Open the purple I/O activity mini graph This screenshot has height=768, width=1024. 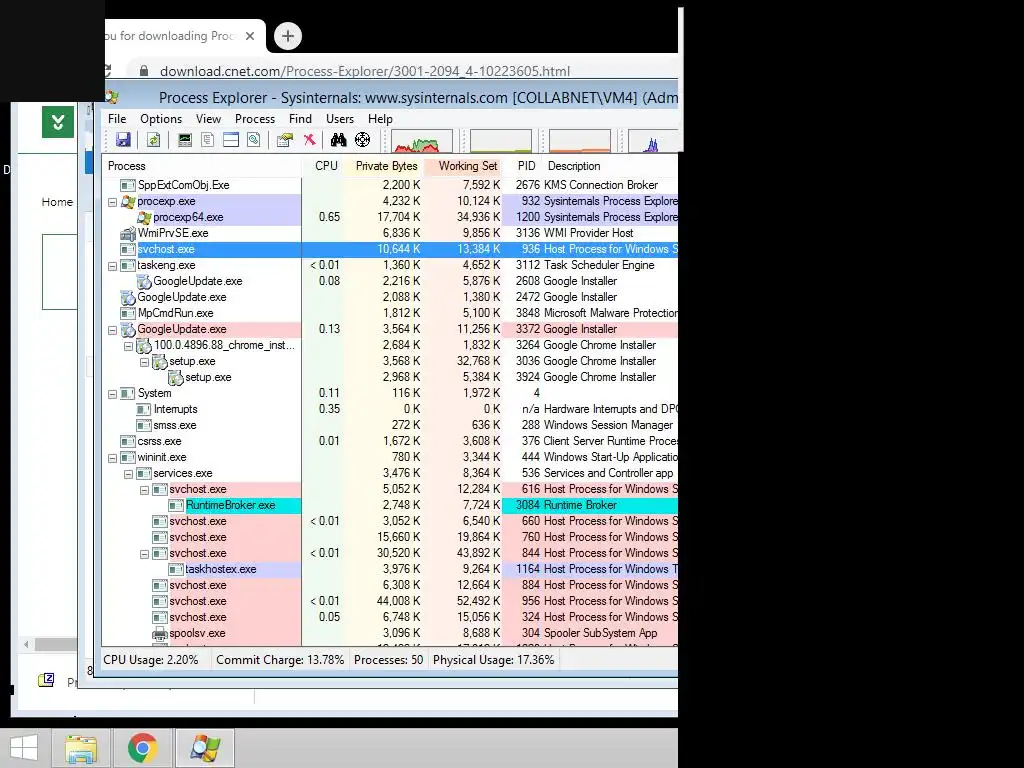coord(652,141)
